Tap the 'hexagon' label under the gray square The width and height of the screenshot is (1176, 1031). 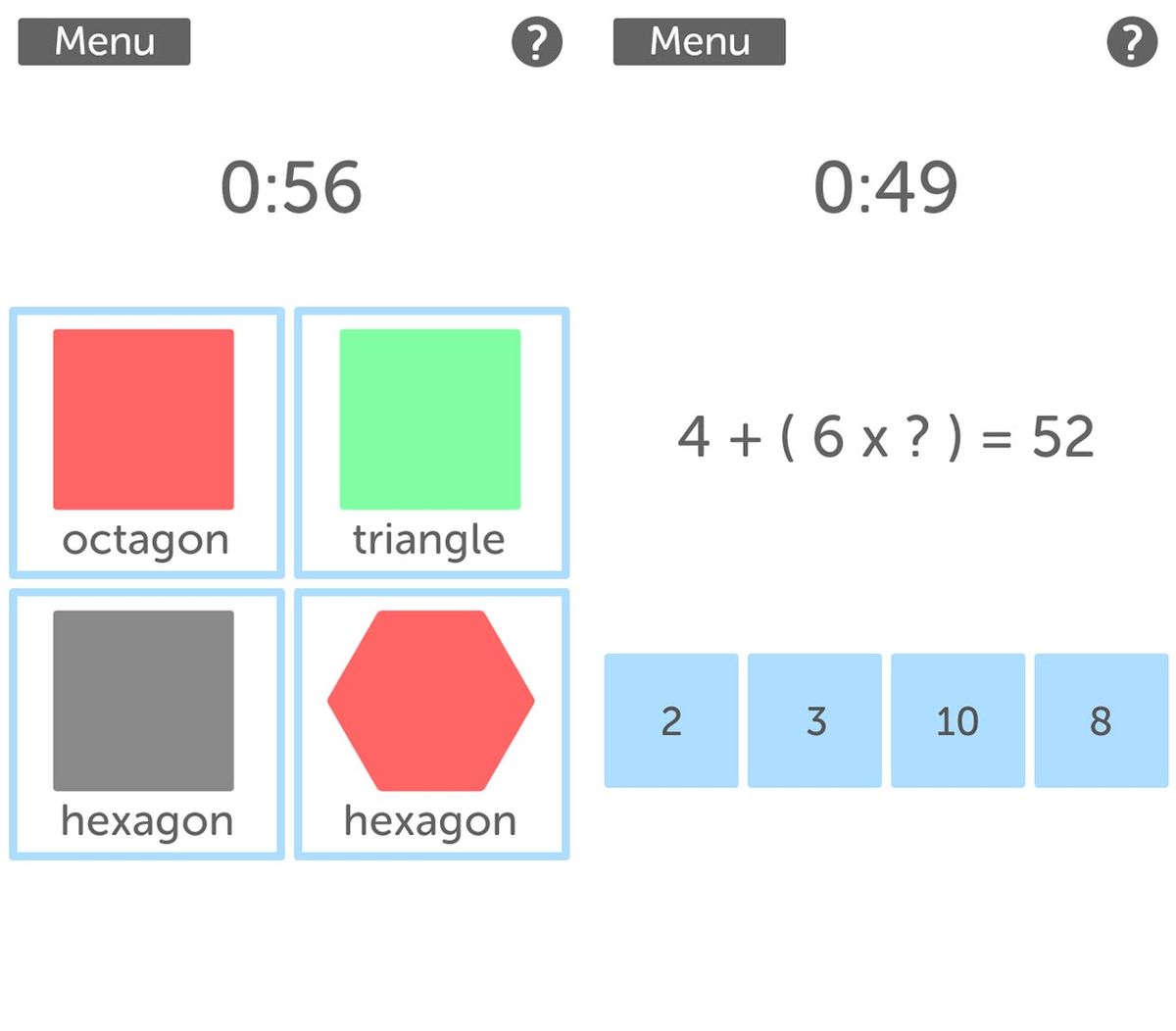tap(147, 821)
